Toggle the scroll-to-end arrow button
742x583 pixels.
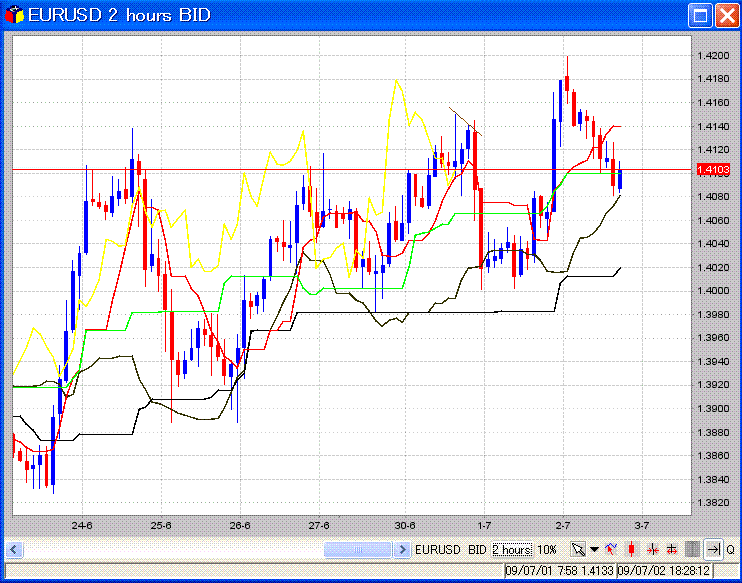click(713, 549)
